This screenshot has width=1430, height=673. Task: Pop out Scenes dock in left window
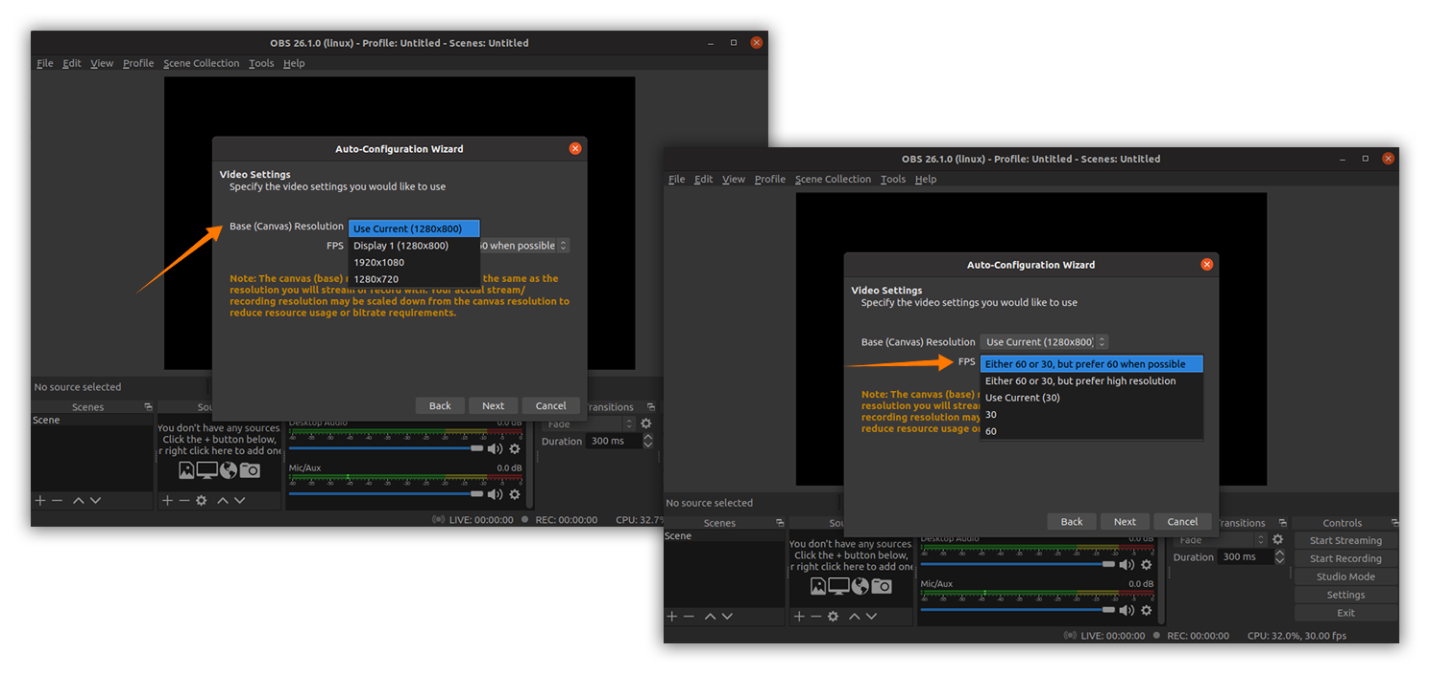[148, 407]
